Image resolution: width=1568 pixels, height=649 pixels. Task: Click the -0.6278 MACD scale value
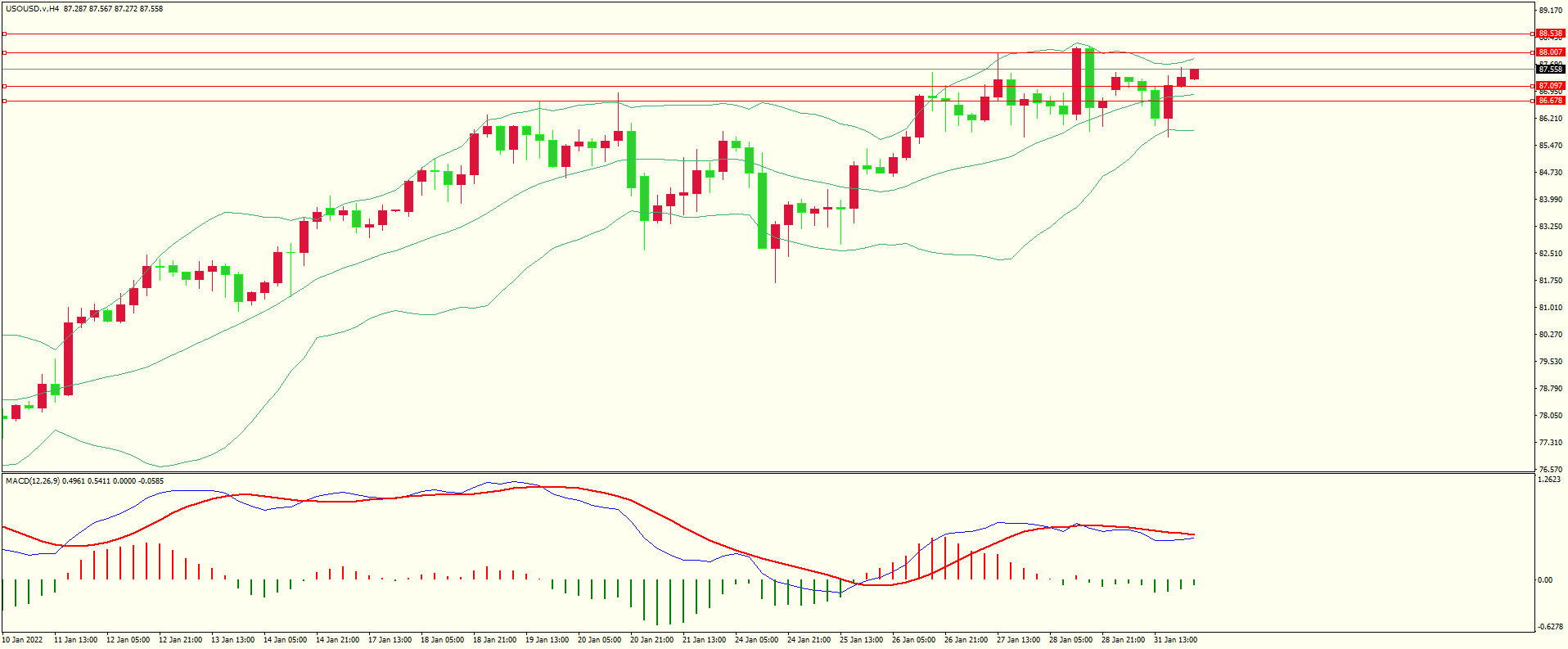[1549, 627]
